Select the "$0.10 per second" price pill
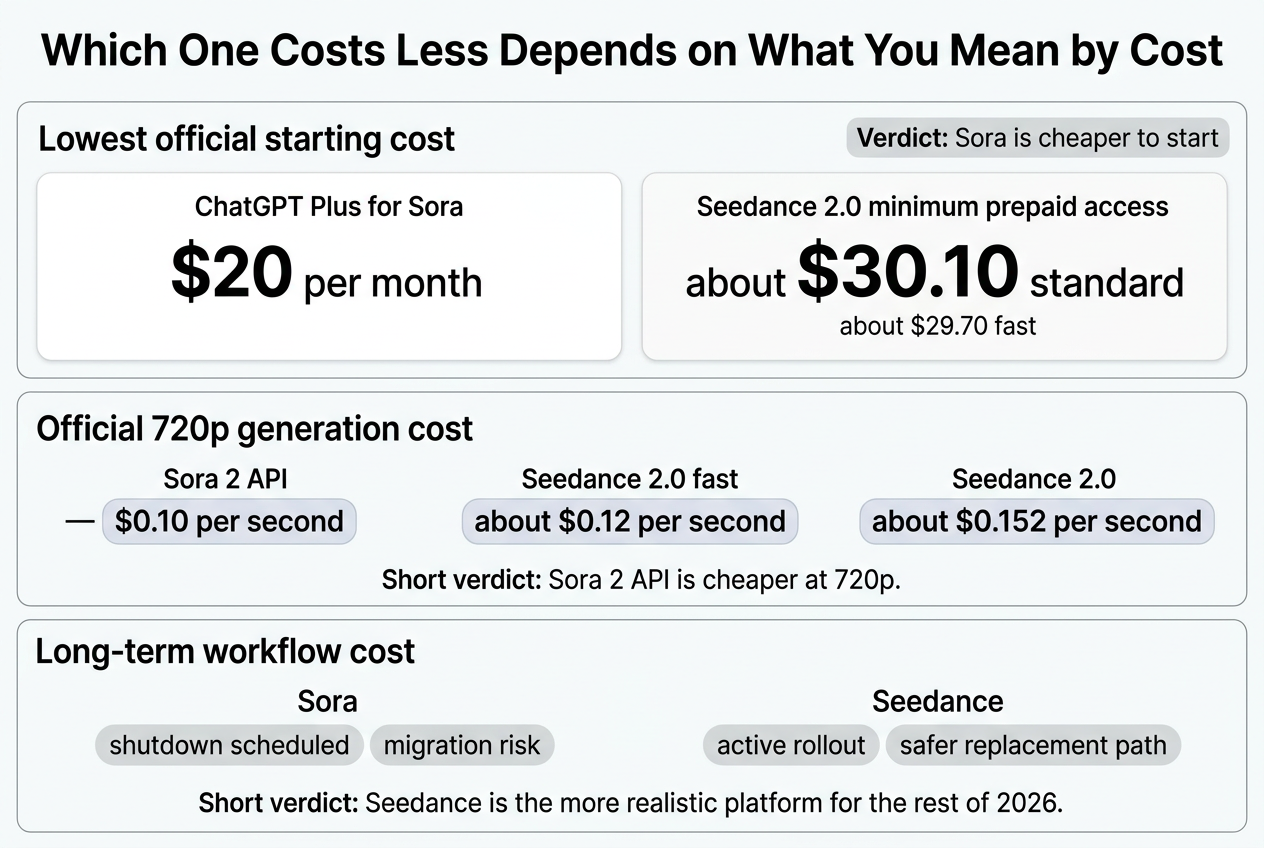Viewport: 1264px width, 848px height. coord(229,521)
